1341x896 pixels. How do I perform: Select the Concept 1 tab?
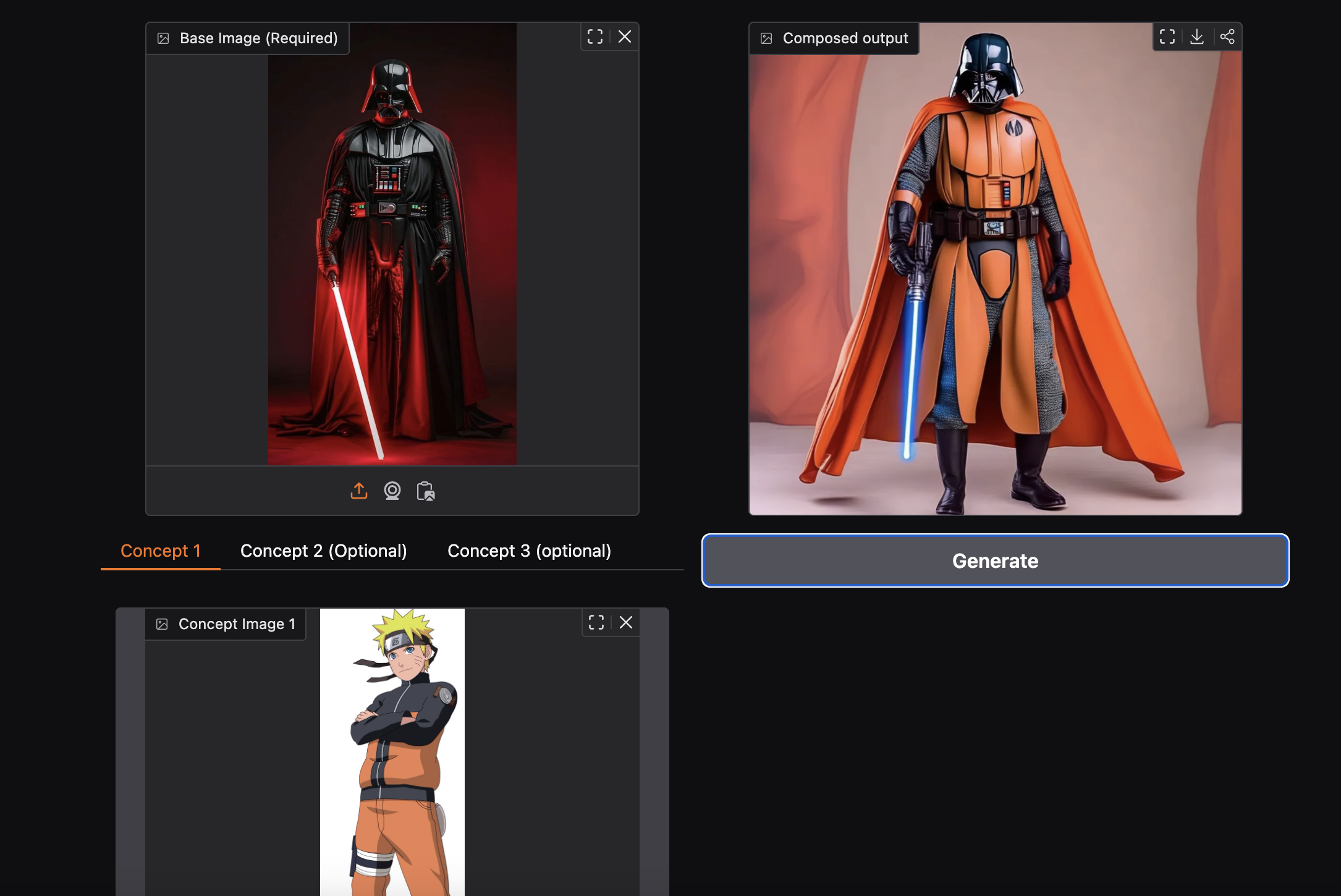(161, 551)
